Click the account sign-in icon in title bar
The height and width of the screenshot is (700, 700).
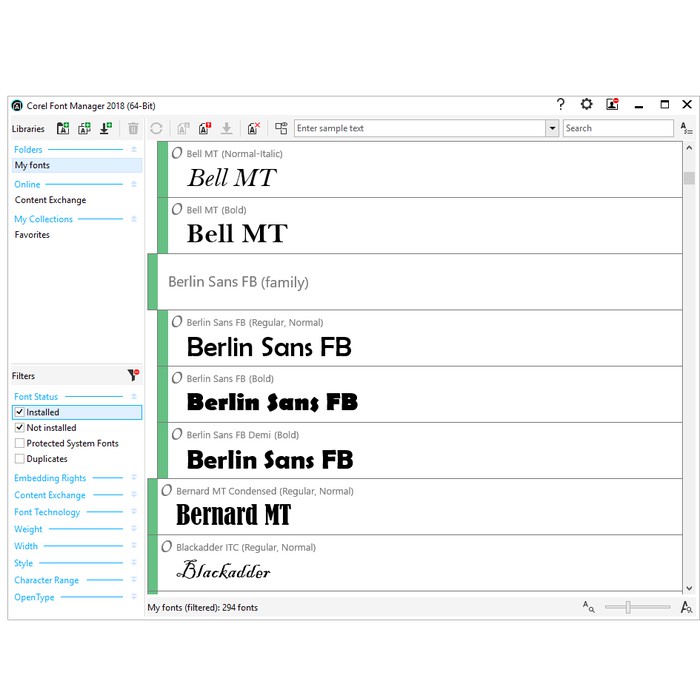click(x=612, y=105)
